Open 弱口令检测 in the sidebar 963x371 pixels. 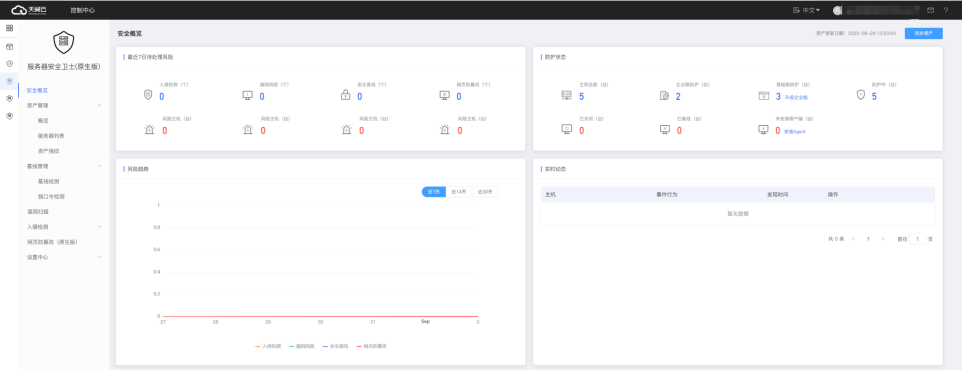[51, 197]
